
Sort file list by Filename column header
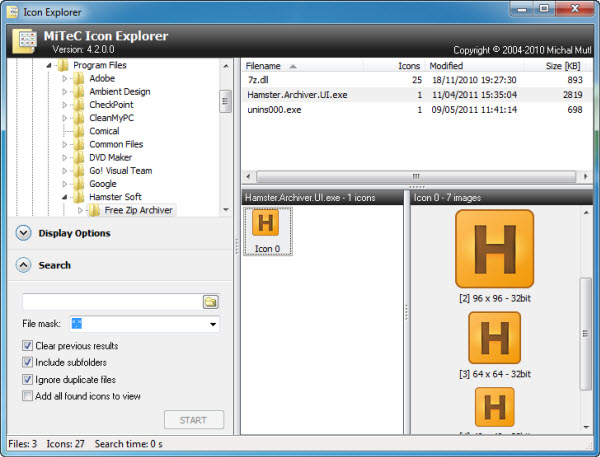(300, 65)
